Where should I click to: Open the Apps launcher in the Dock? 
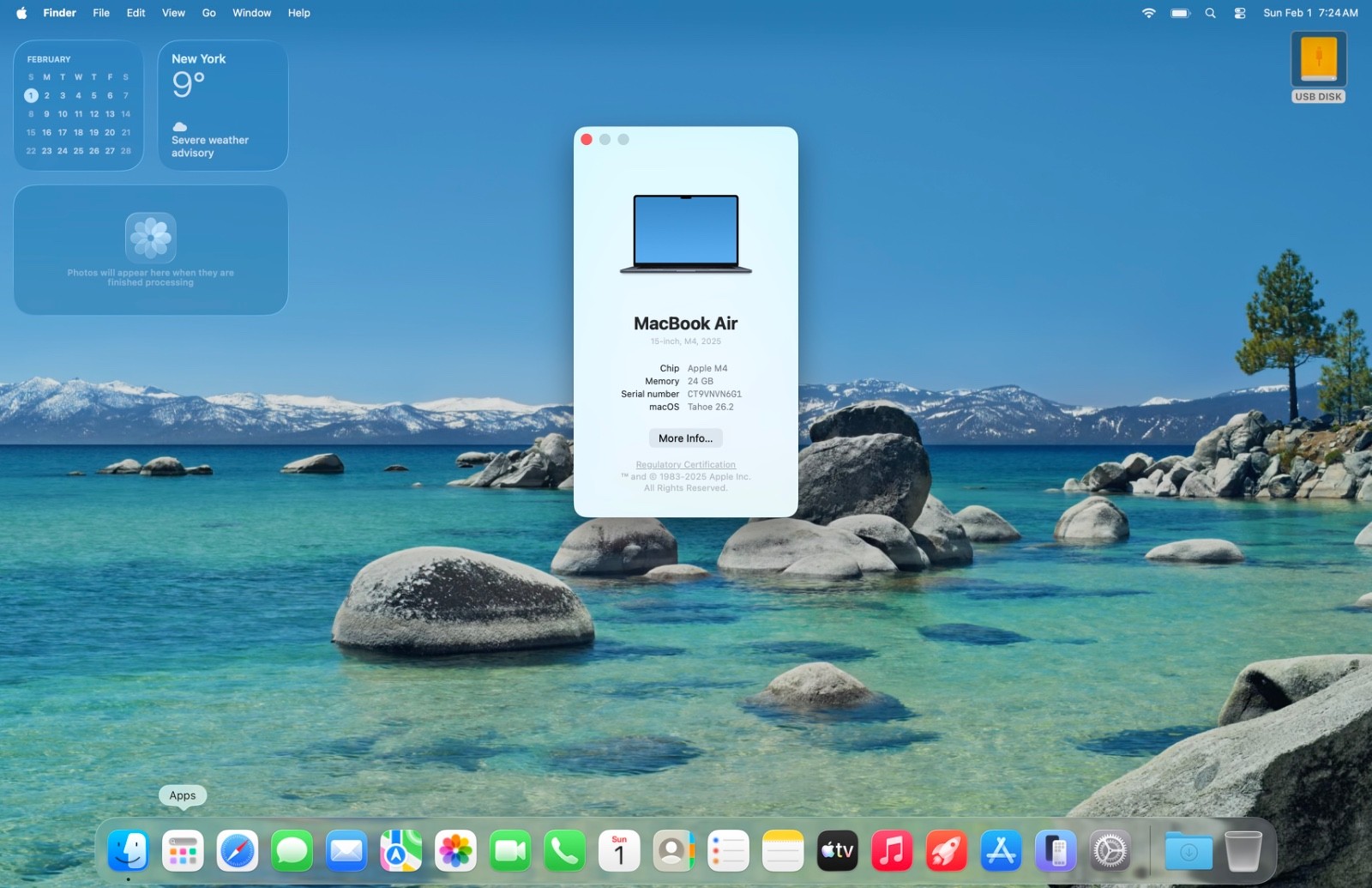coord(183,851)
